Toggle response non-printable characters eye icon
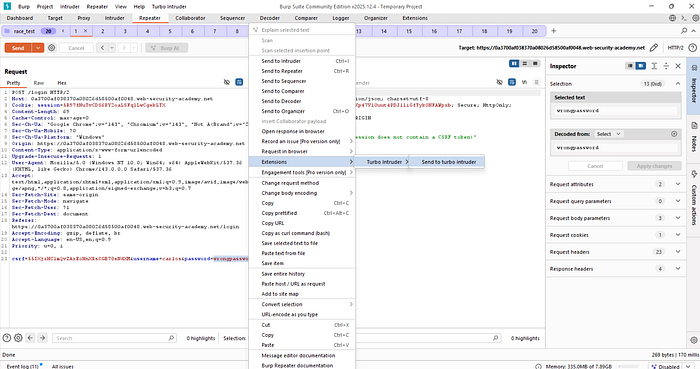Image resolution: width=700 pixels, height=369 pixels. (x=500, y=82)
